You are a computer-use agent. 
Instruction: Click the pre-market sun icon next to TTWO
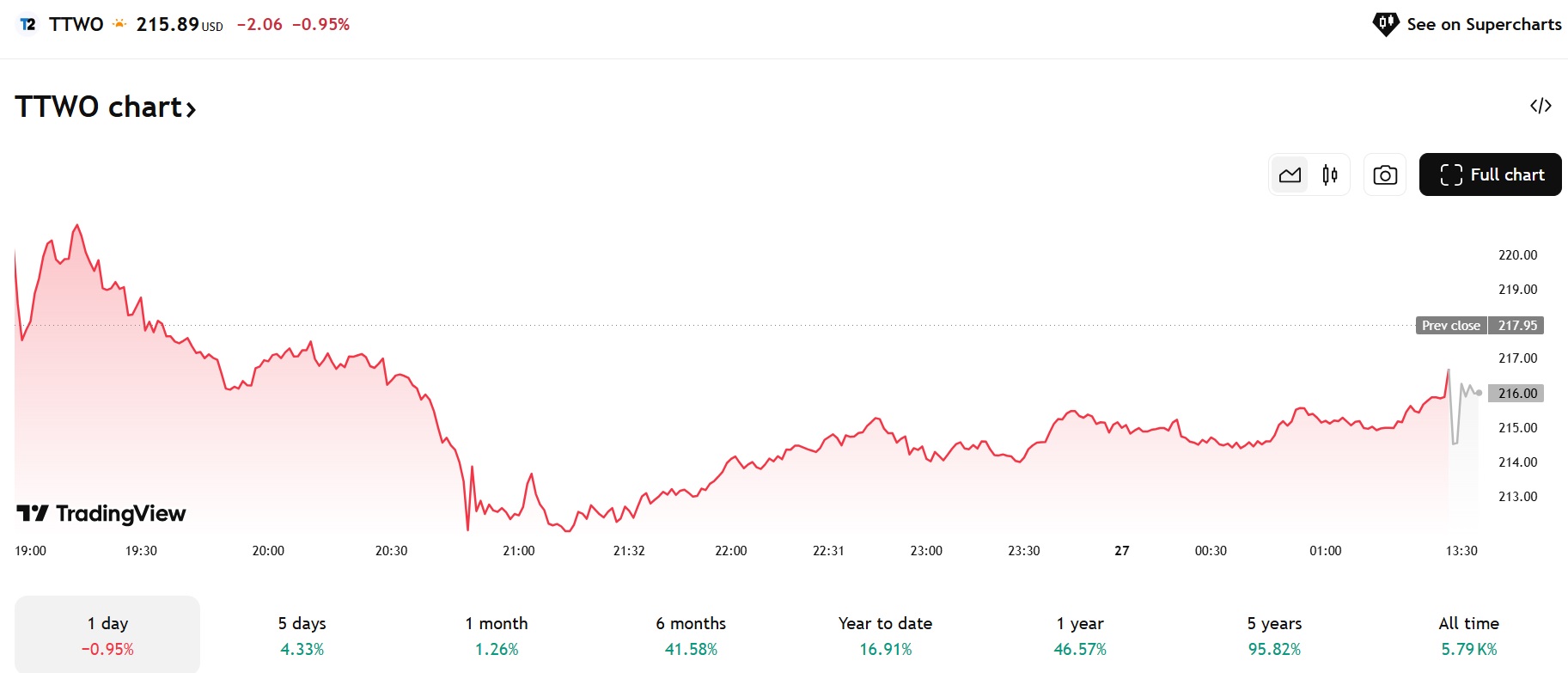coord(118,24)
